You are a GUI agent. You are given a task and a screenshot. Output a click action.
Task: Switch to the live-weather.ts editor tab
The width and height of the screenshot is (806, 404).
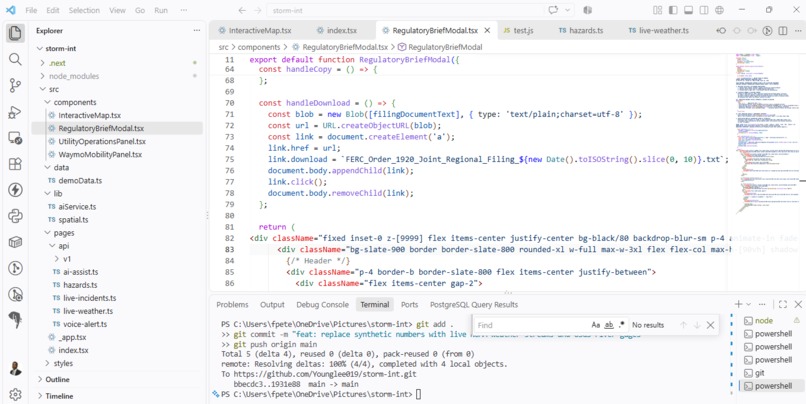(x=658, y=30)
